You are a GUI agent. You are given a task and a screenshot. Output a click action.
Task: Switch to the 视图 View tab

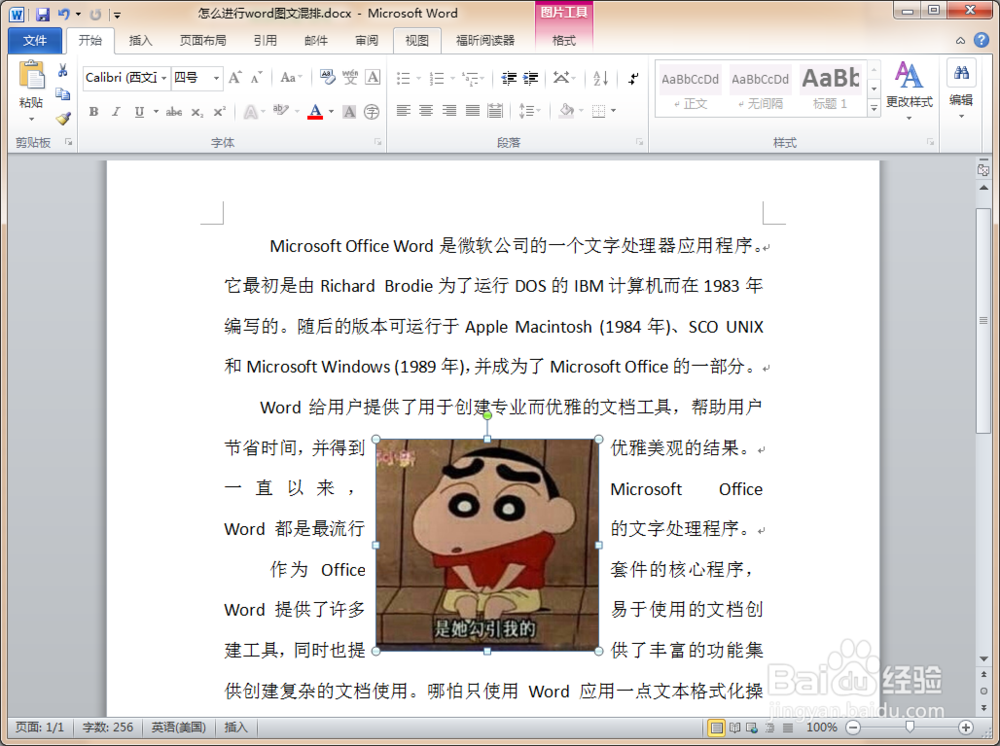[417, 40]
